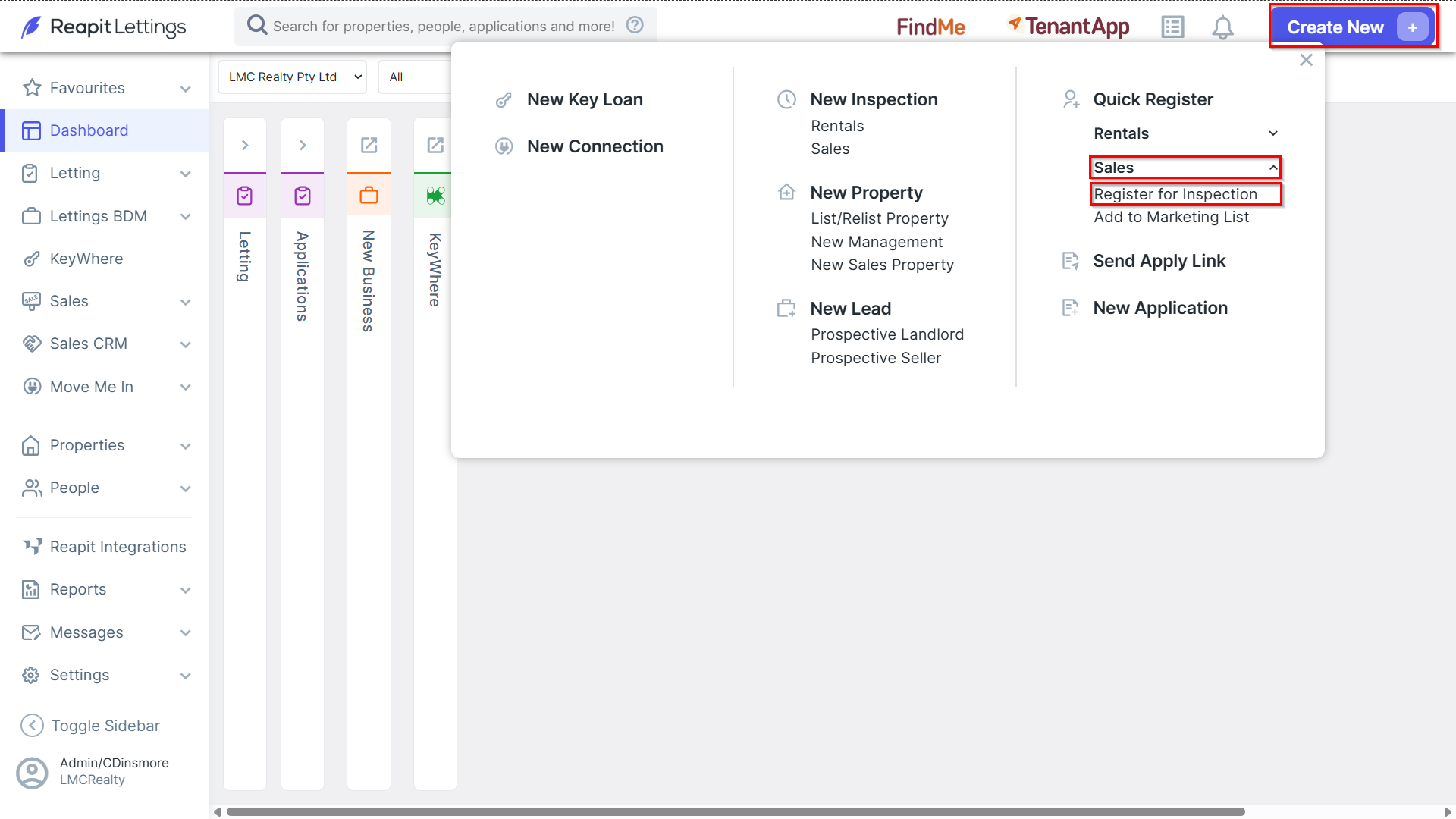1456x819 pixels.
Task: Collapse Sales under Quick Register
Action: tap(1186, 168)
